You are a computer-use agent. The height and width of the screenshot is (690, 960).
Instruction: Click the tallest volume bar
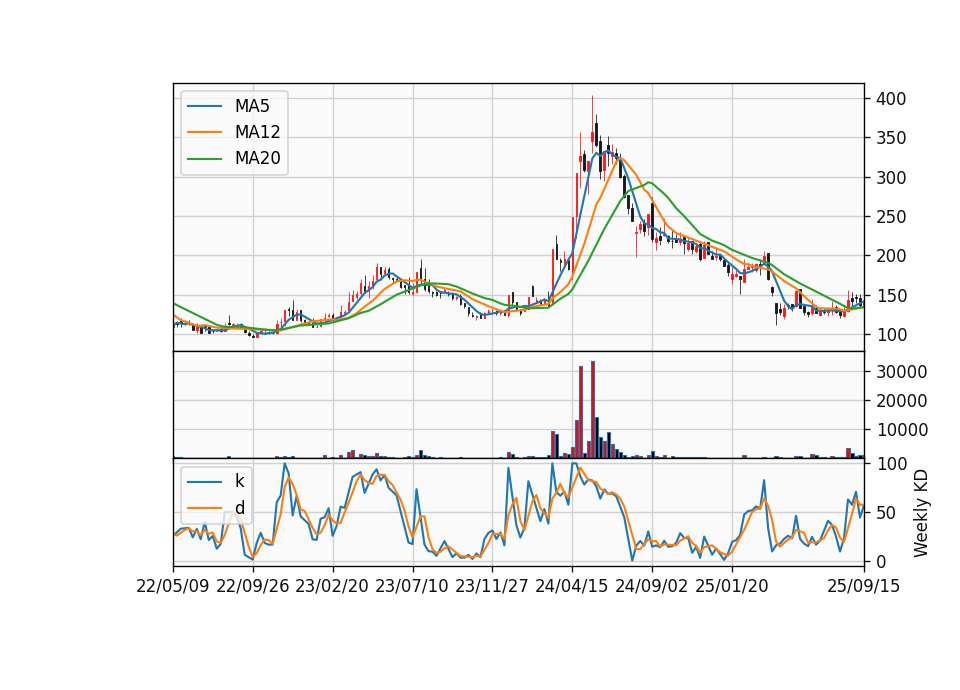pos(593,410)
